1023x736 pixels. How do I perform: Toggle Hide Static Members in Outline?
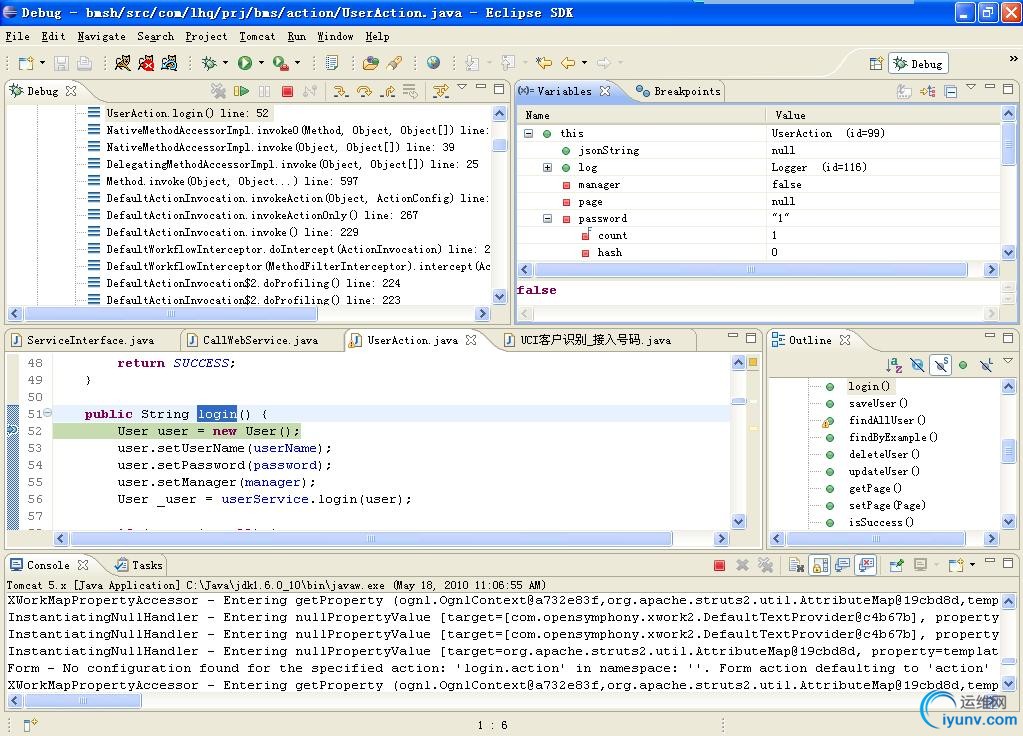click(940, 365)
